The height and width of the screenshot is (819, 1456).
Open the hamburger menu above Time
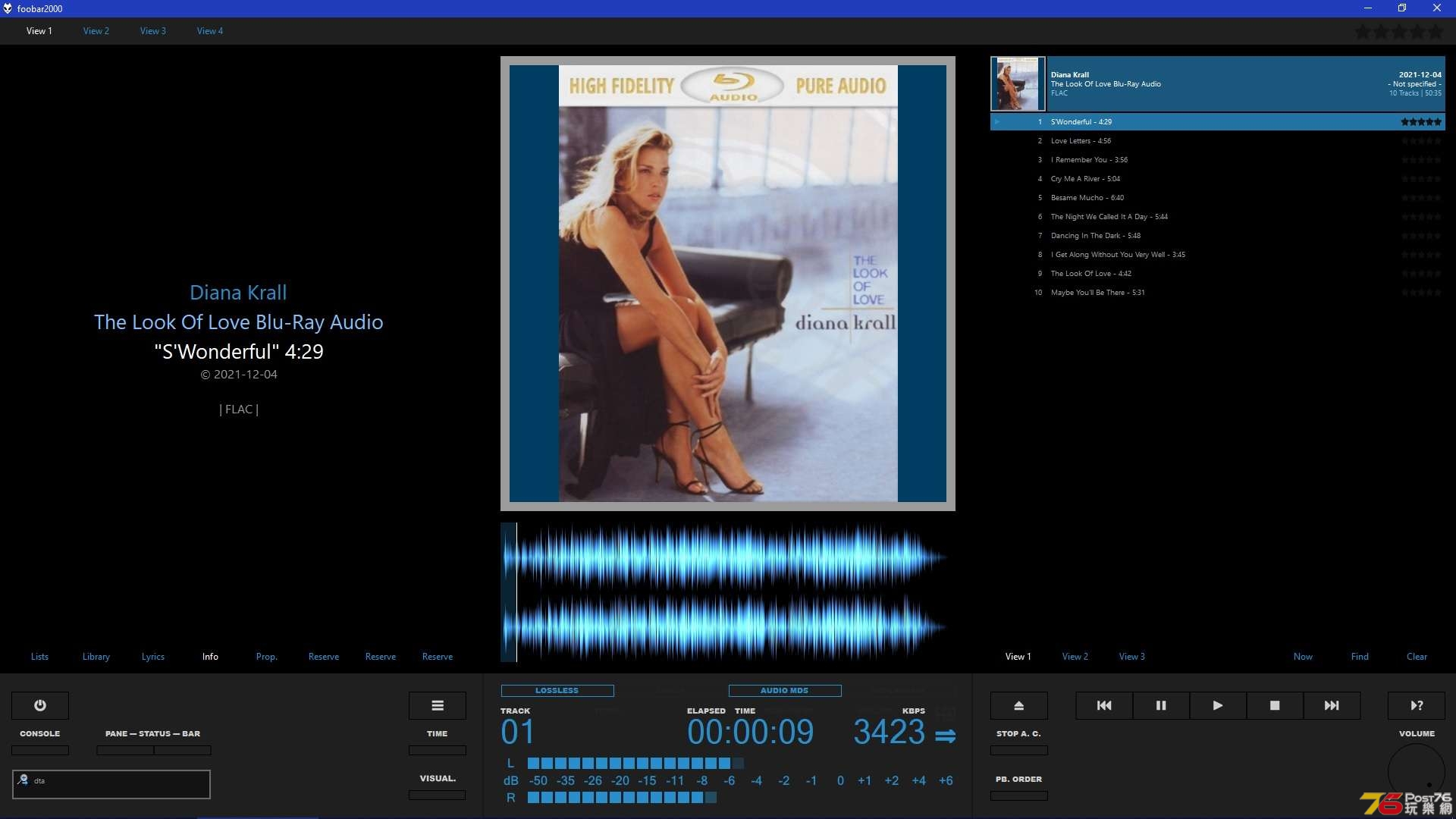click(438, 705)
